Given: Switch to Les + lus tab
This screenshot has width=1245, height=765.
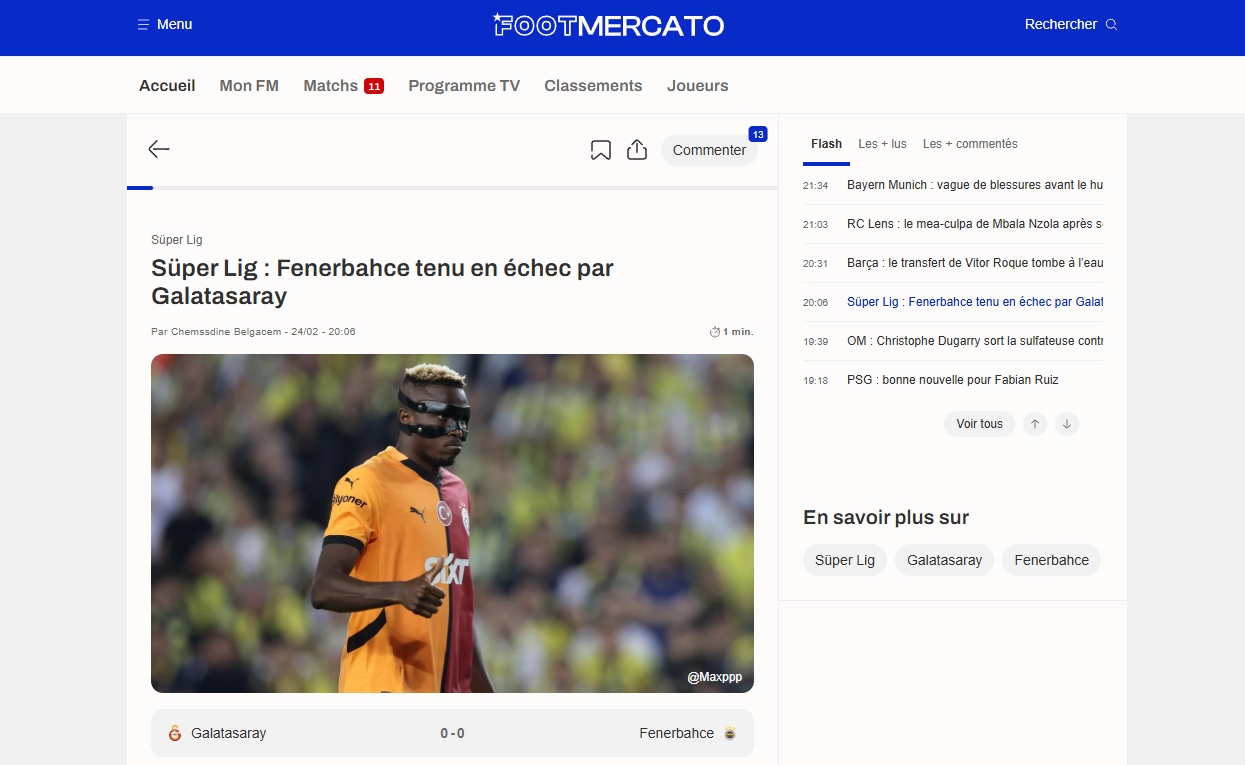Looking at the screenshot, I should [882, 144].
